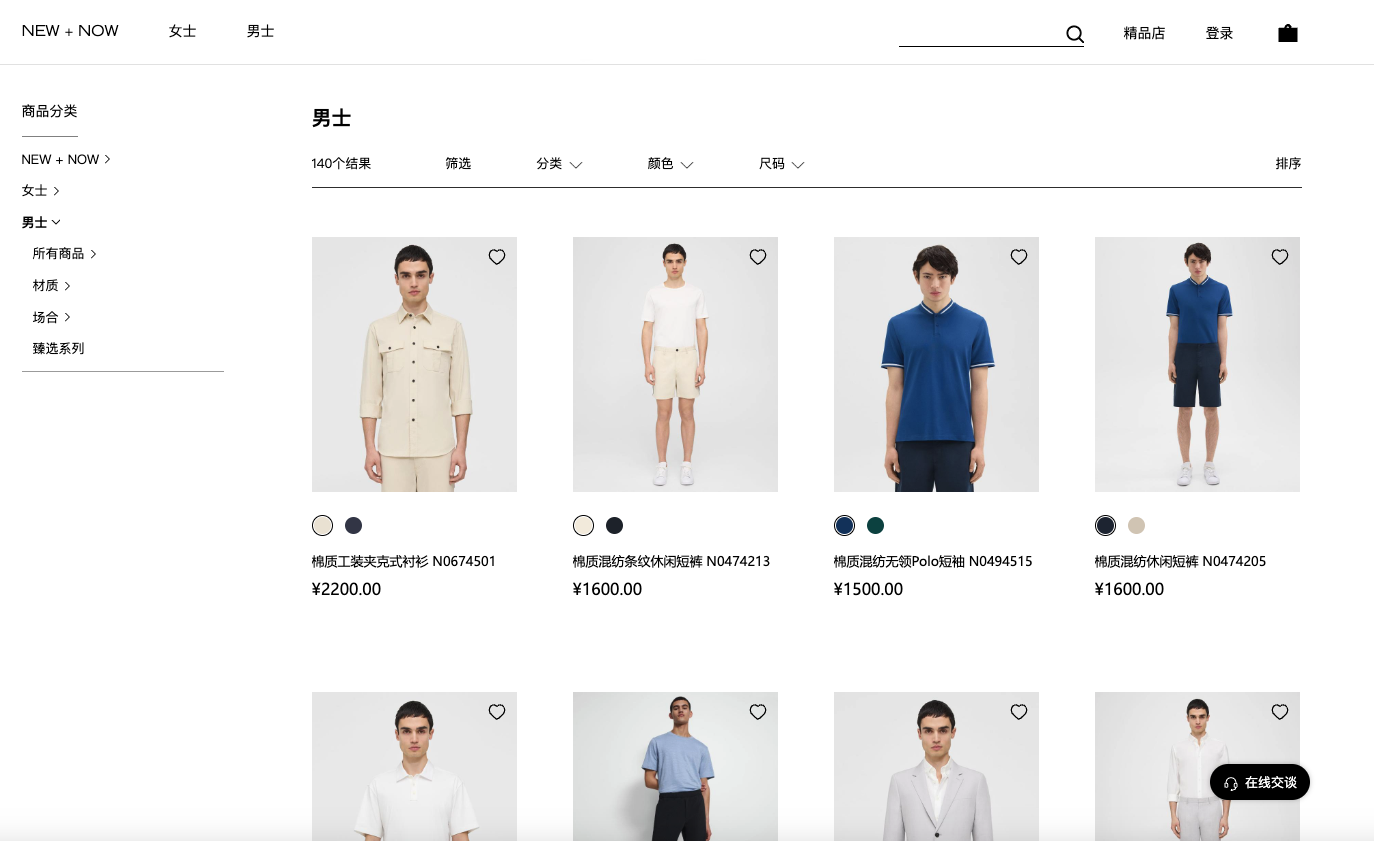Viewport: 1374px width, 841px height.
Task: Expand the 尺码 filter dropdown
Action: (x=781, y=164)
